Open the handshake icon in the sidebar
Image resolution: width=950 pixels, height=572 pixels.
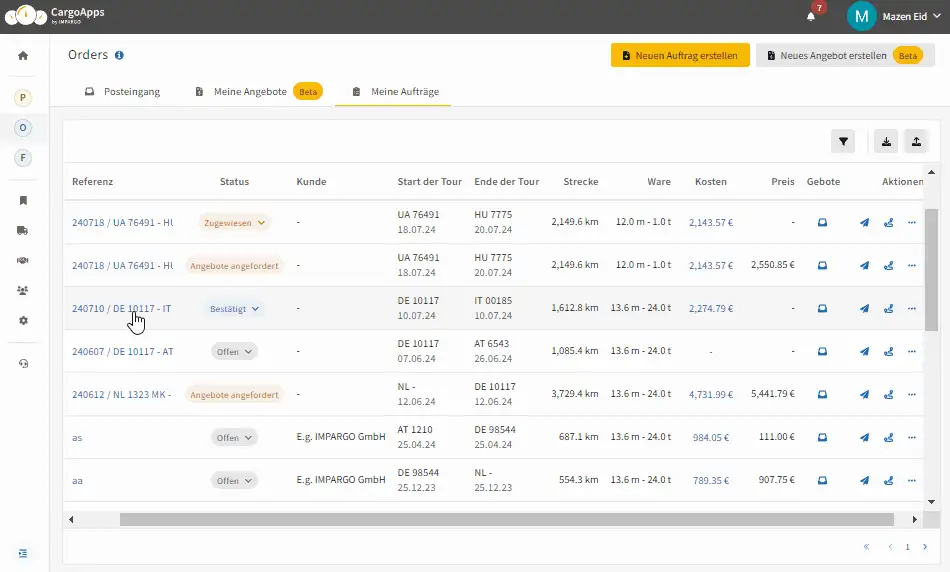click(x=23, y=261)
